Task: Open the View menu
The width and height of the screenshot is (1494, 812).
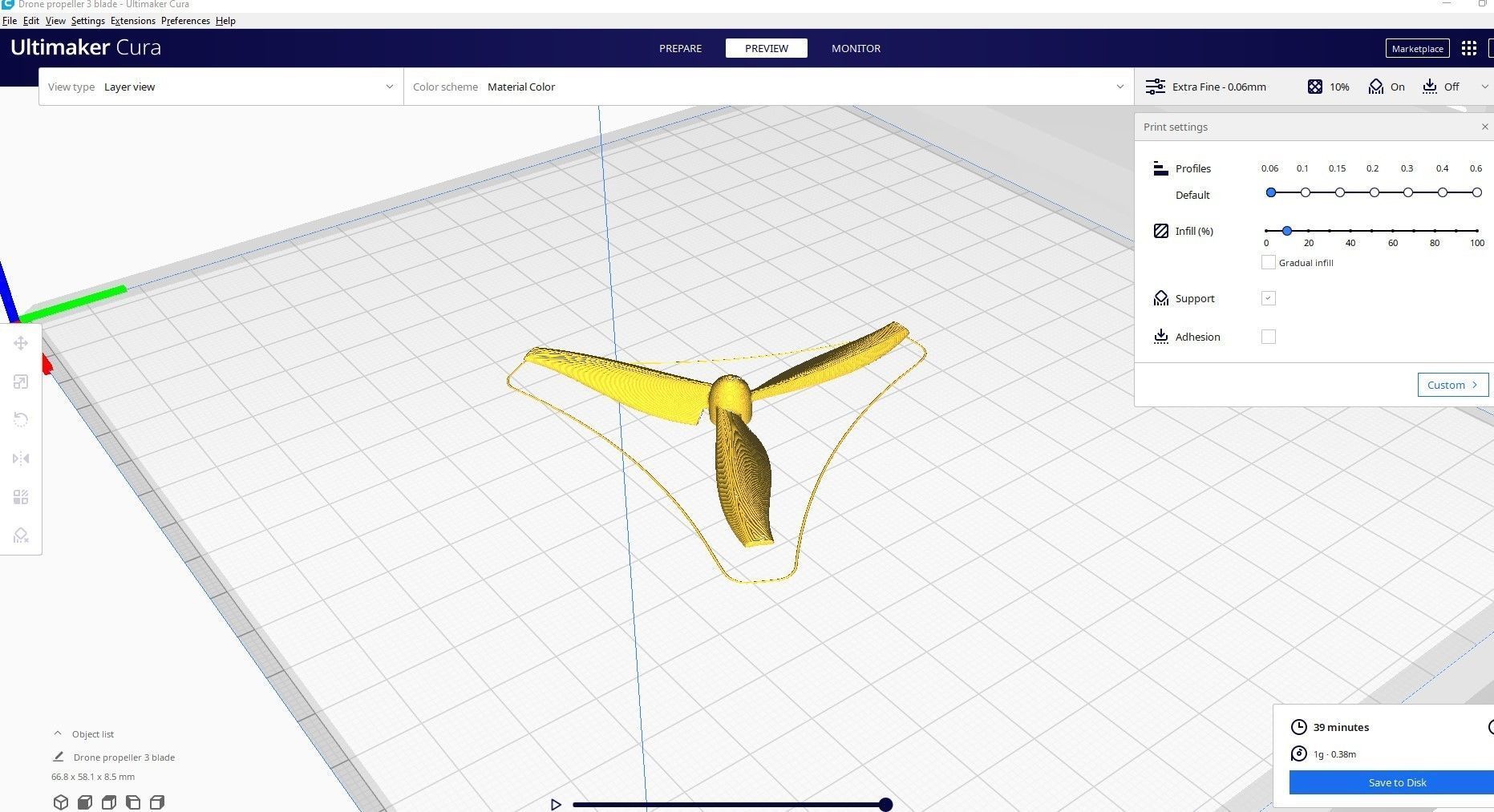Action: [55, 21]
